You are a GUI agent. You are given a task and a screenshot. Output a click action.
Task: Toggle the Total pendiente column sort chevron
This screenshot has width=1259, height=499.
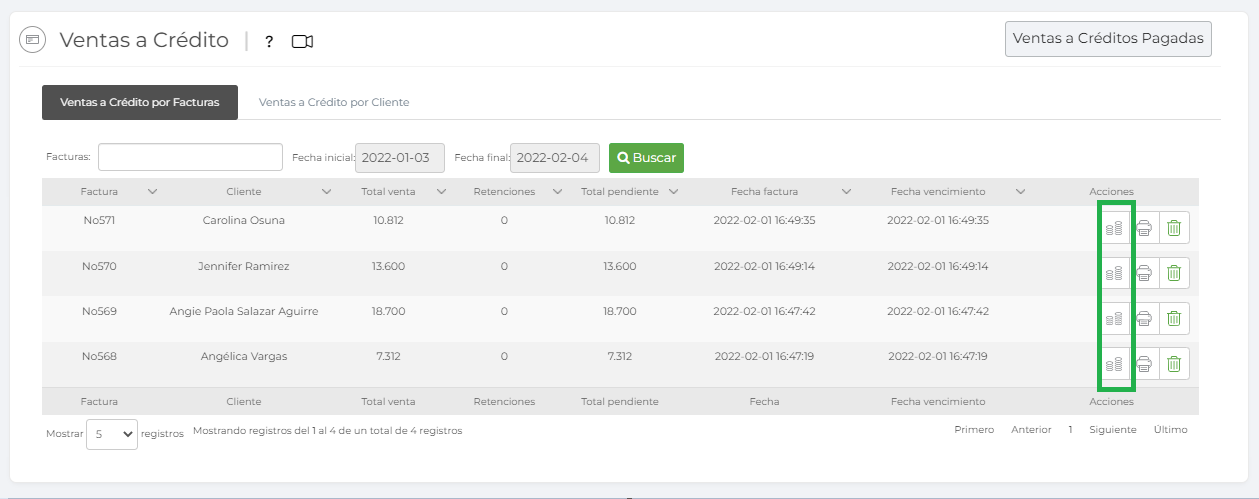674,191
